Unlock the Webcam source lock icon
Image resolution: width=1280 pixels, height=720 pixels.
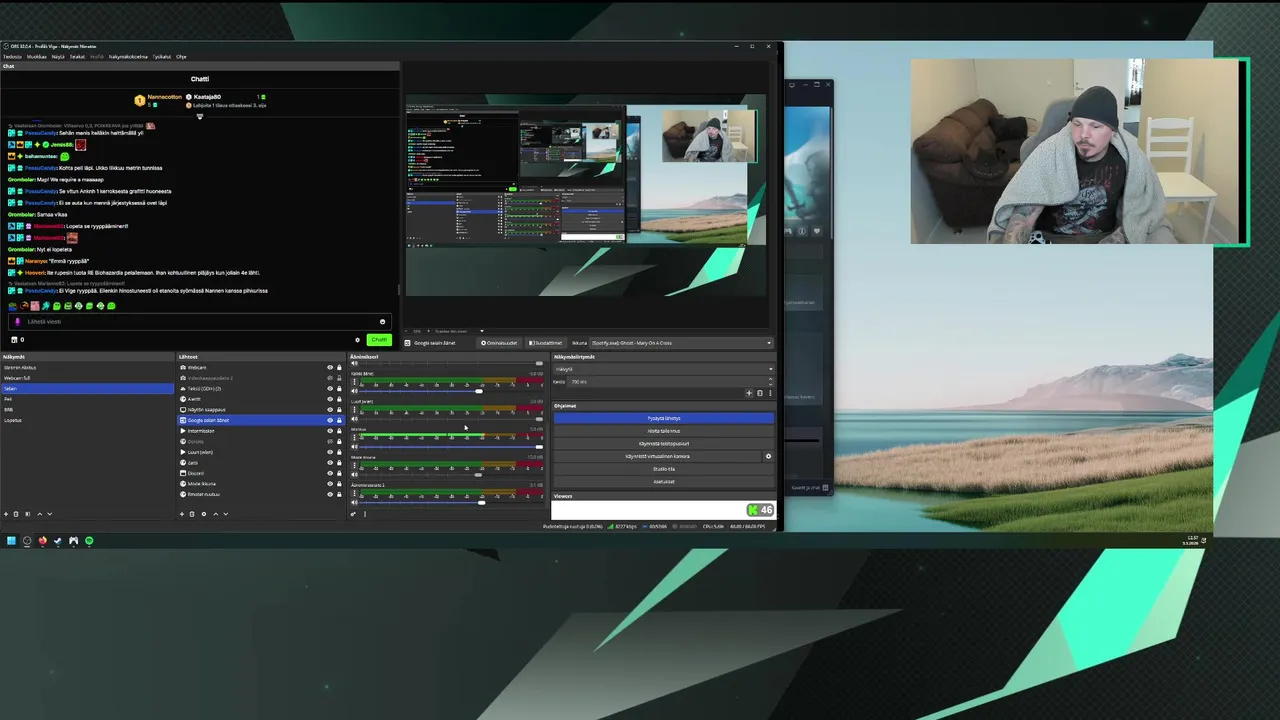tap(339, 367)
